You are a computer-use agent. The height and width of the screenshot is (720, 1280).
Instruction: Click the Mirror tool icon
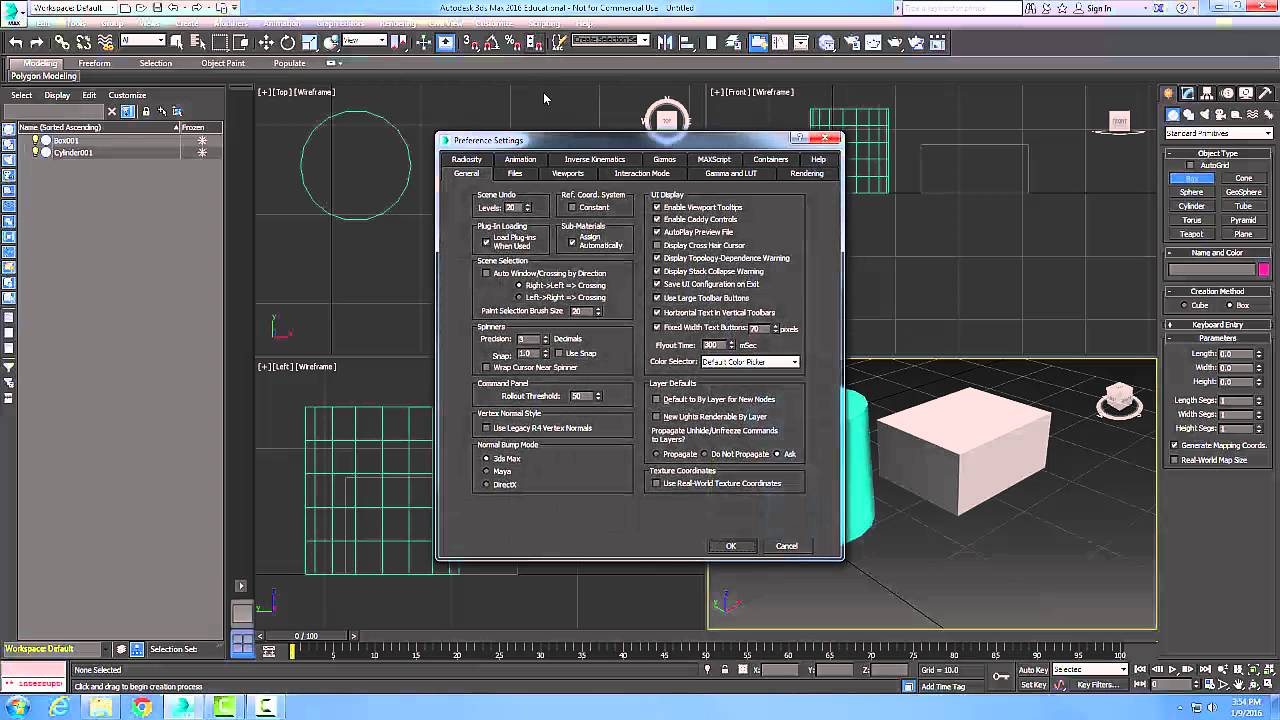tap(663, 42)
